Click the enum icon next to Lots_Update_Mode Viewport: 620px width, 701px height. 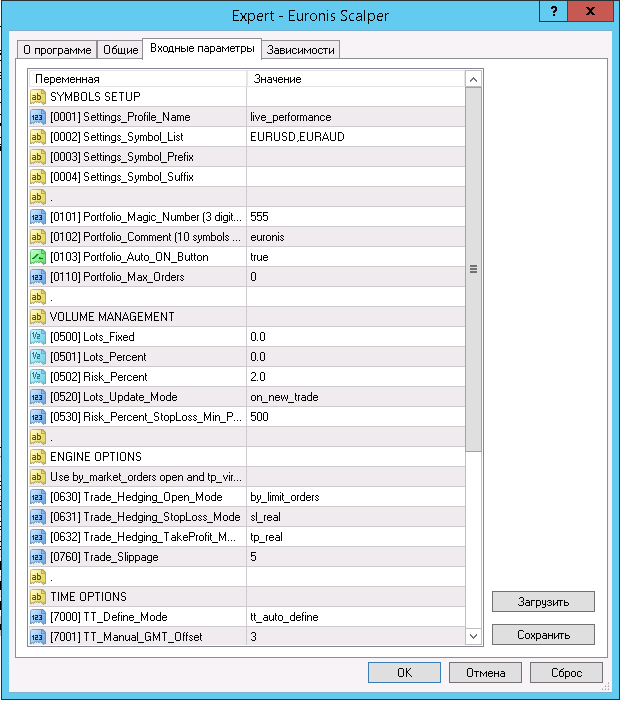[x=38, y=397]
